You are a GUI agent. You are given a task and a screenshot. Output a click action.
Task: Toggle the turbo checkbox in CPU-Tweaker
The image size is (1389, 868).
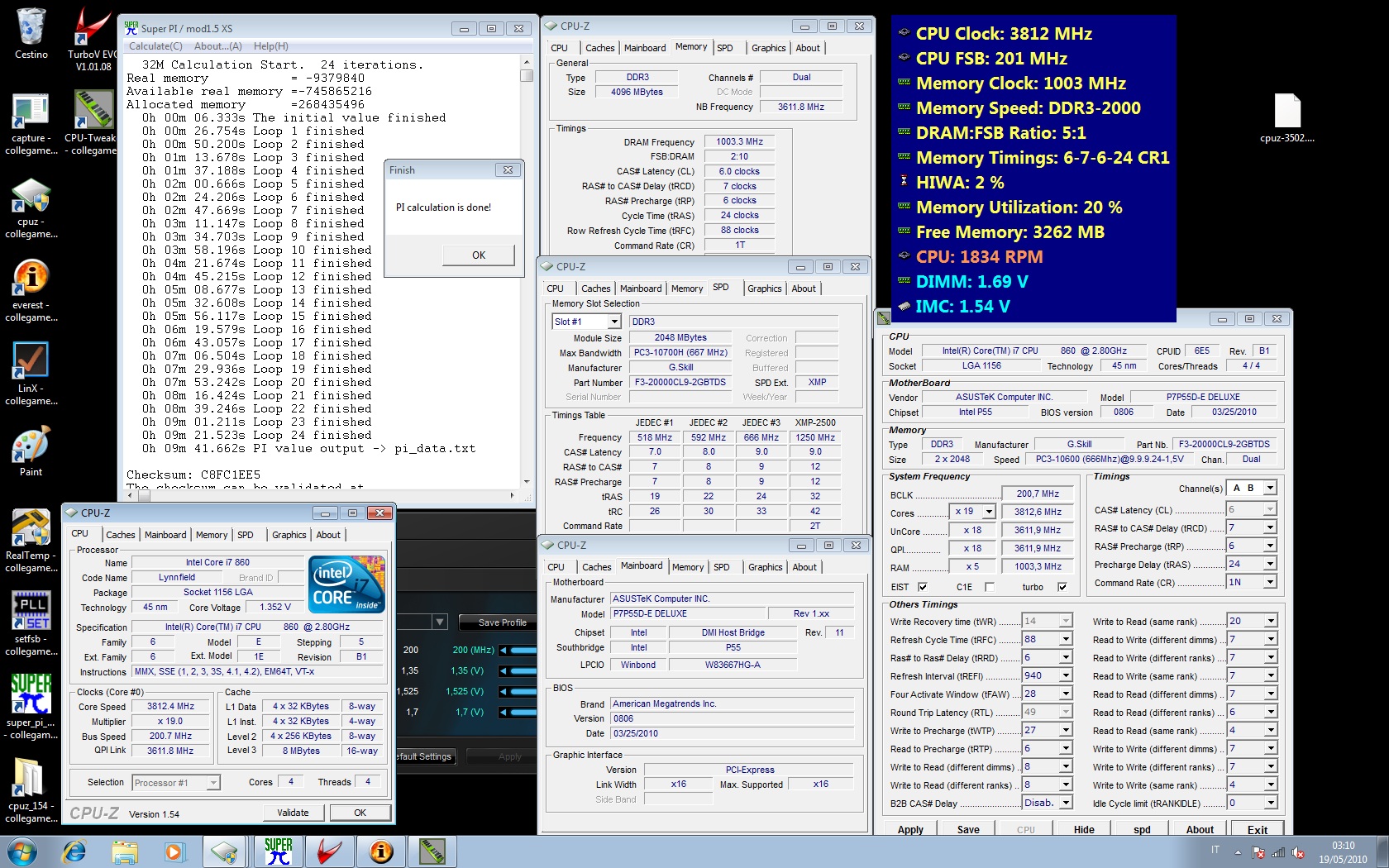click(x=1062, y=587)
